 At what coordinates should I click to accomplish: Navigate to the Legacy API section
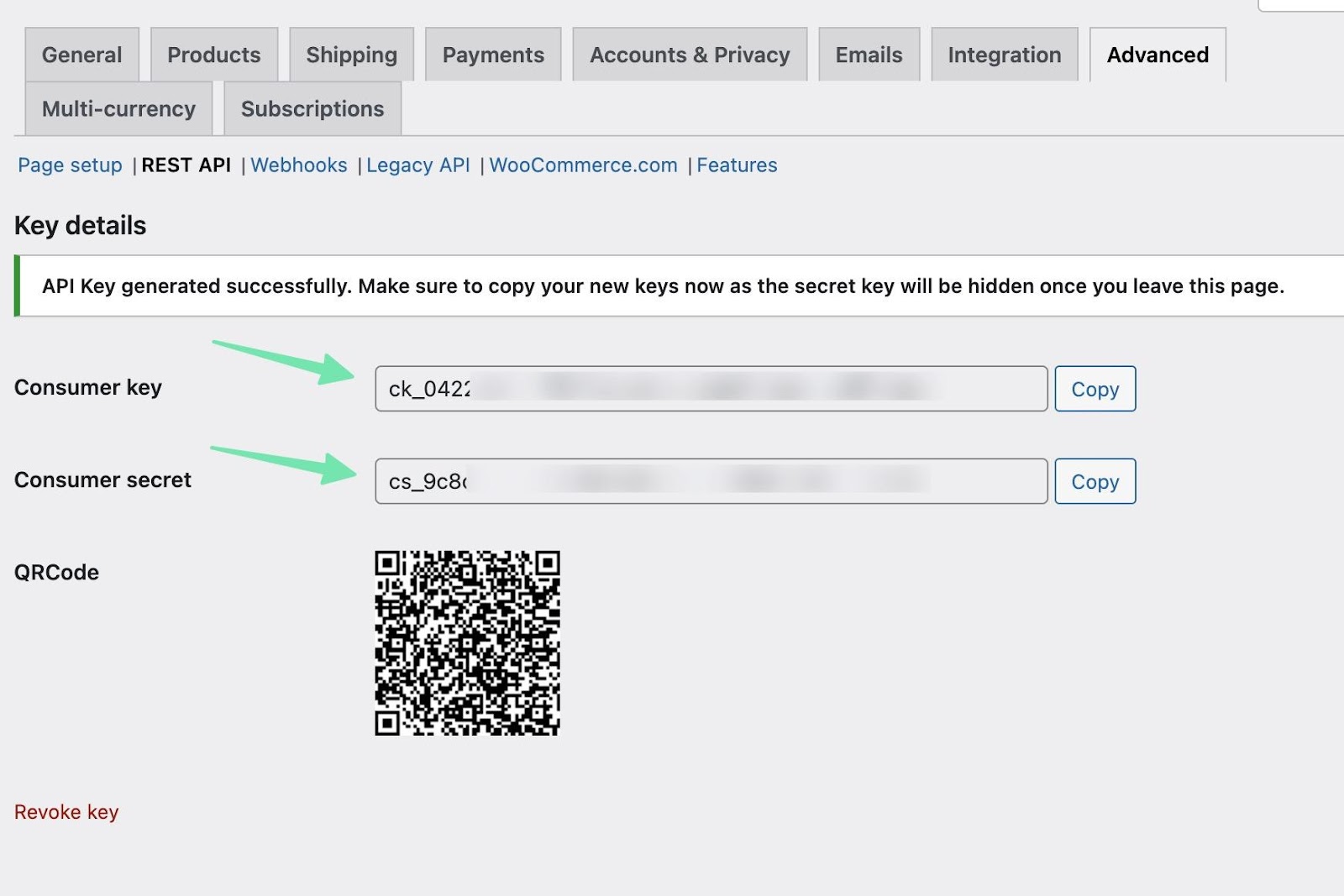417,165
